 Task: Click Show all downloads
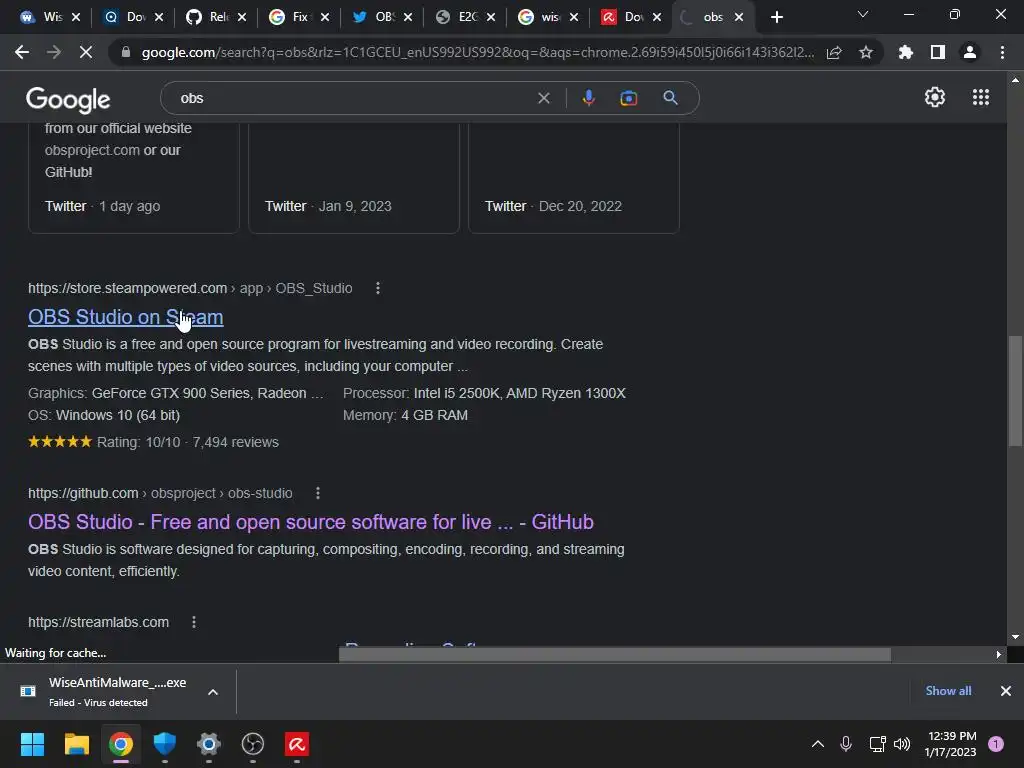(948, 691)
